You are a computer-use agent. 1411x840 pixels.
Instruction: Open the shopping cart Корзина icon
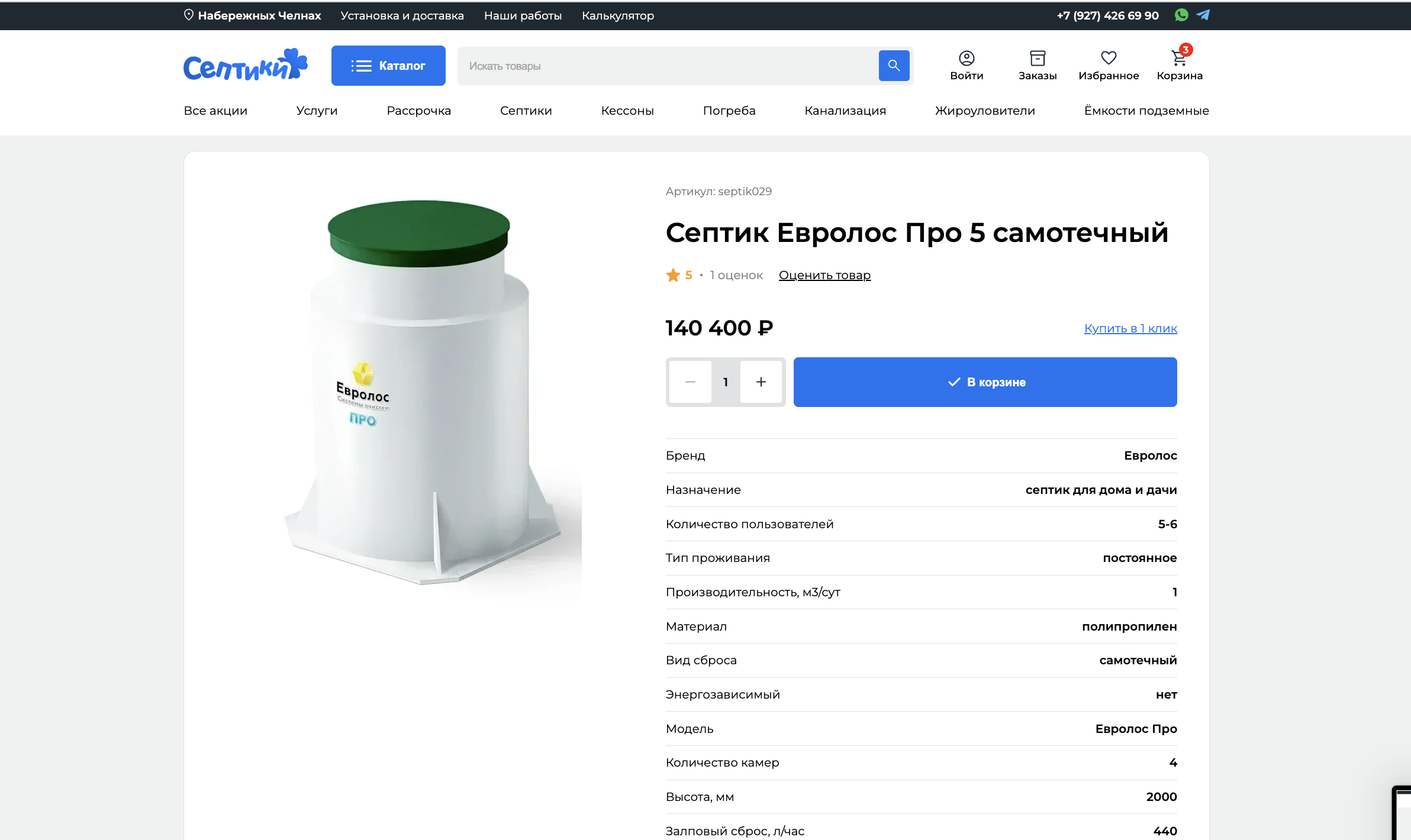[1178, 59]
